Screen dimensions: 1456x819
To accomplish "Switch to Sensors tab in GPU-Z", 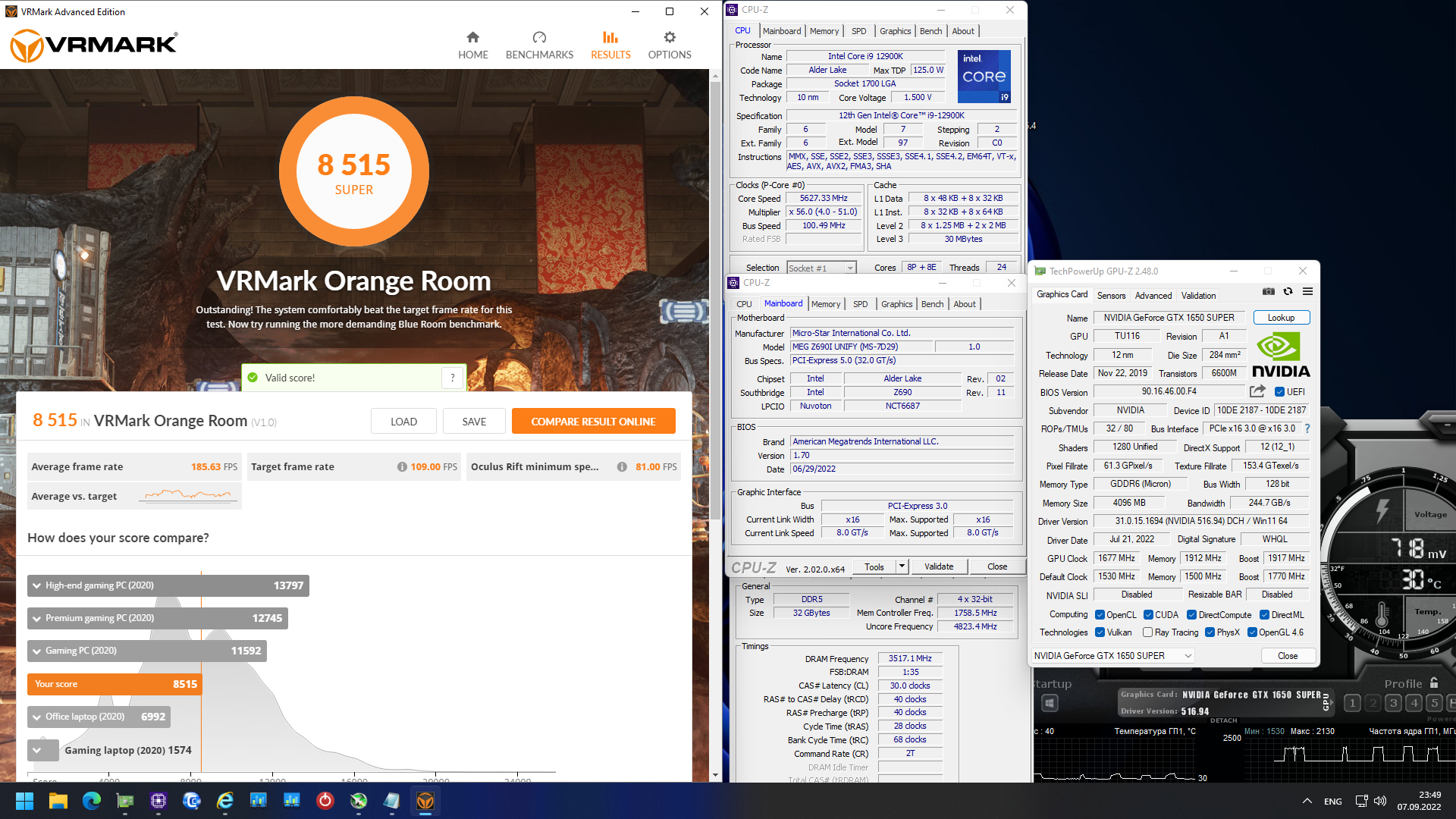I will 1111,295.
